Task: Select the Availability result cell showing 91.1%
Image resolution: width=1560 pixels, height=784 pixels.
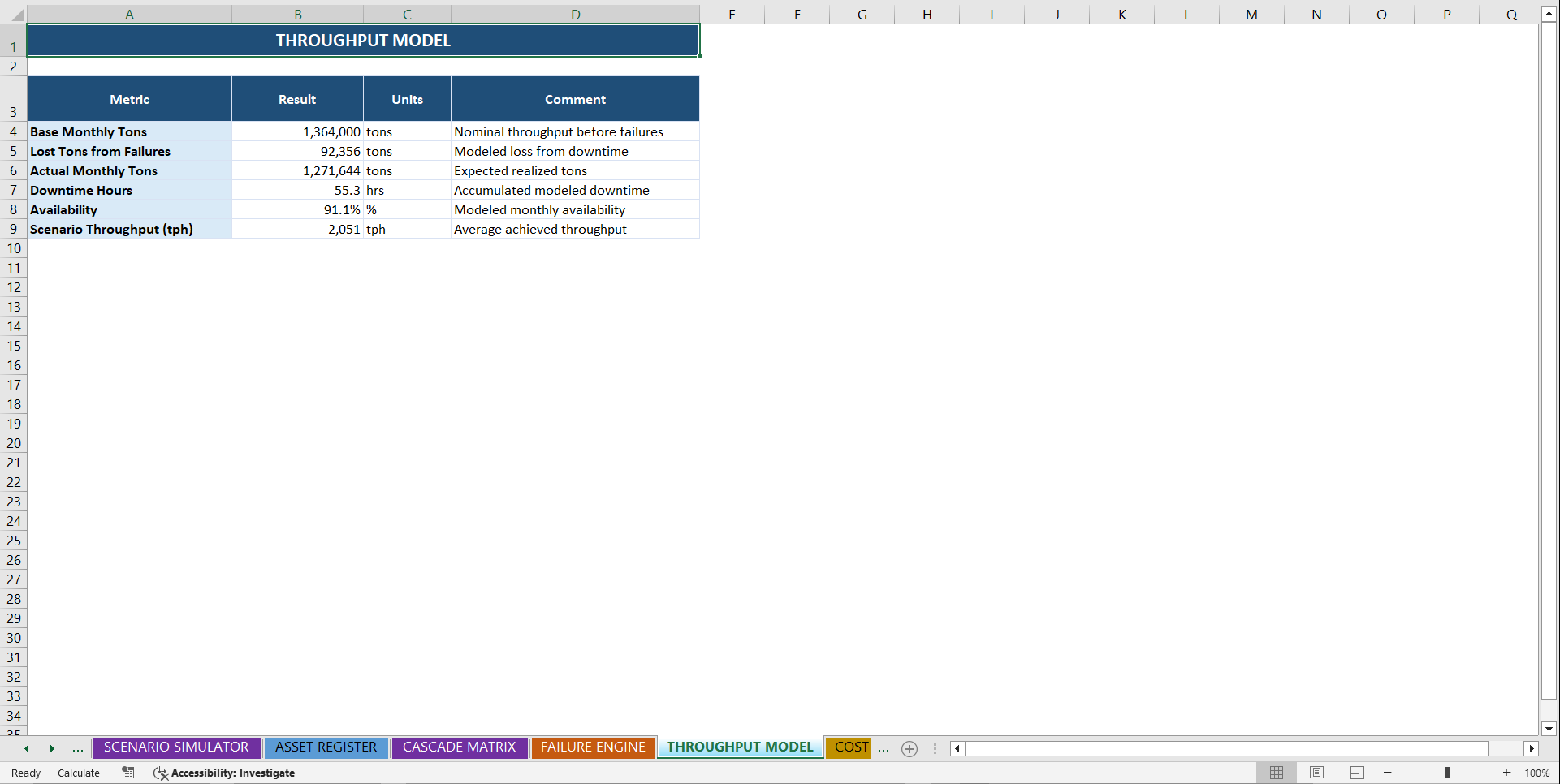Action: (x=297, y=209)
